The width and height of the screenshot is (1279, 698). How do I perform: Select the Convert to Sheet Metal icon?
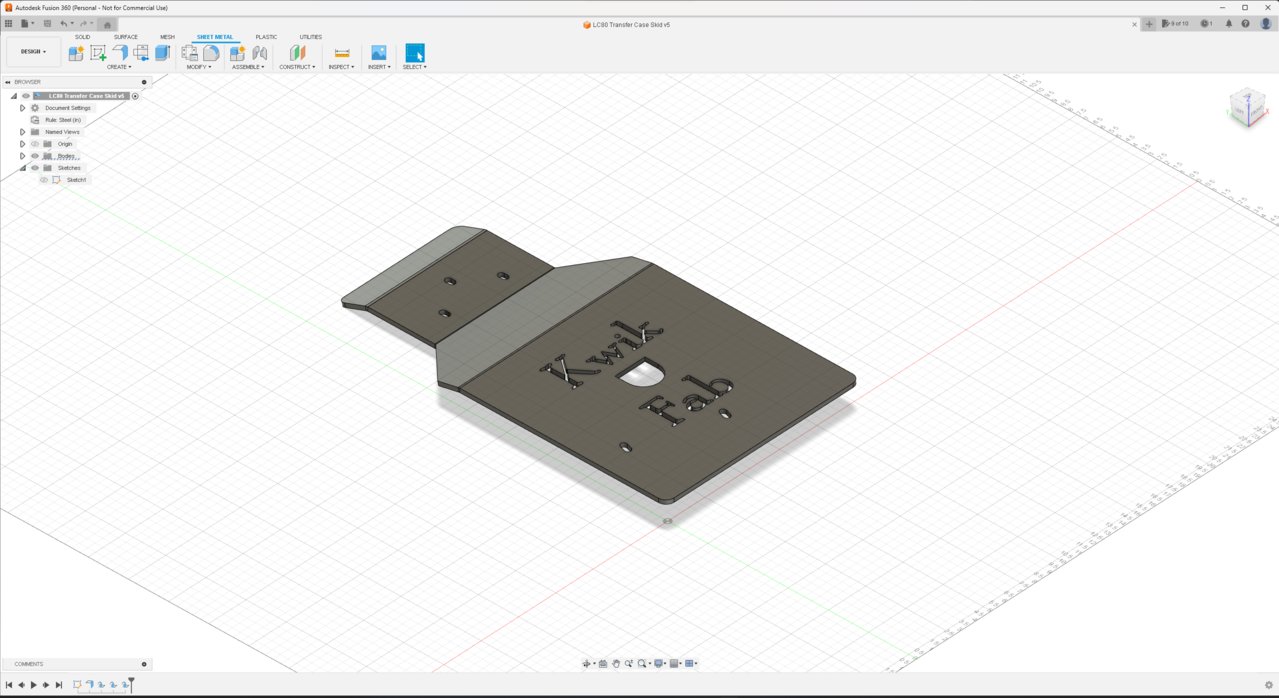pyautogui.click(x=211, y=53)
